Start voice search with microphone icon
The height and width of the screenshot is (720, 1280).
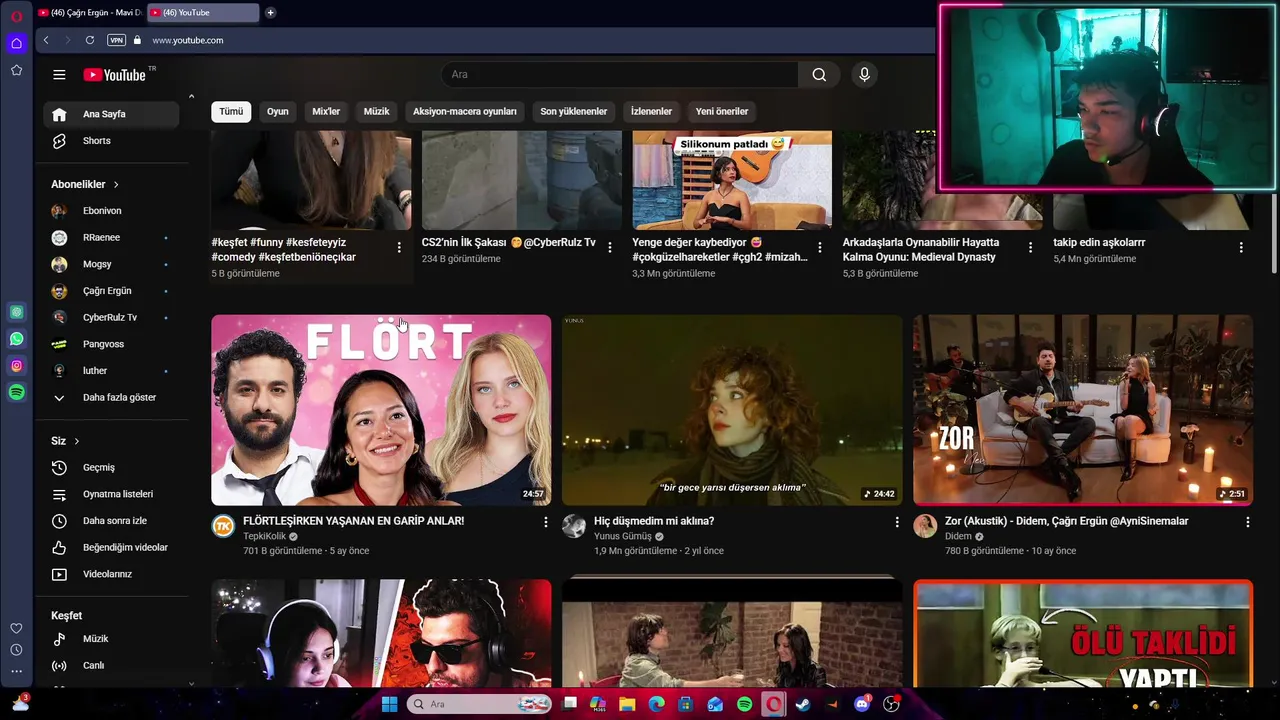(865, 75)
